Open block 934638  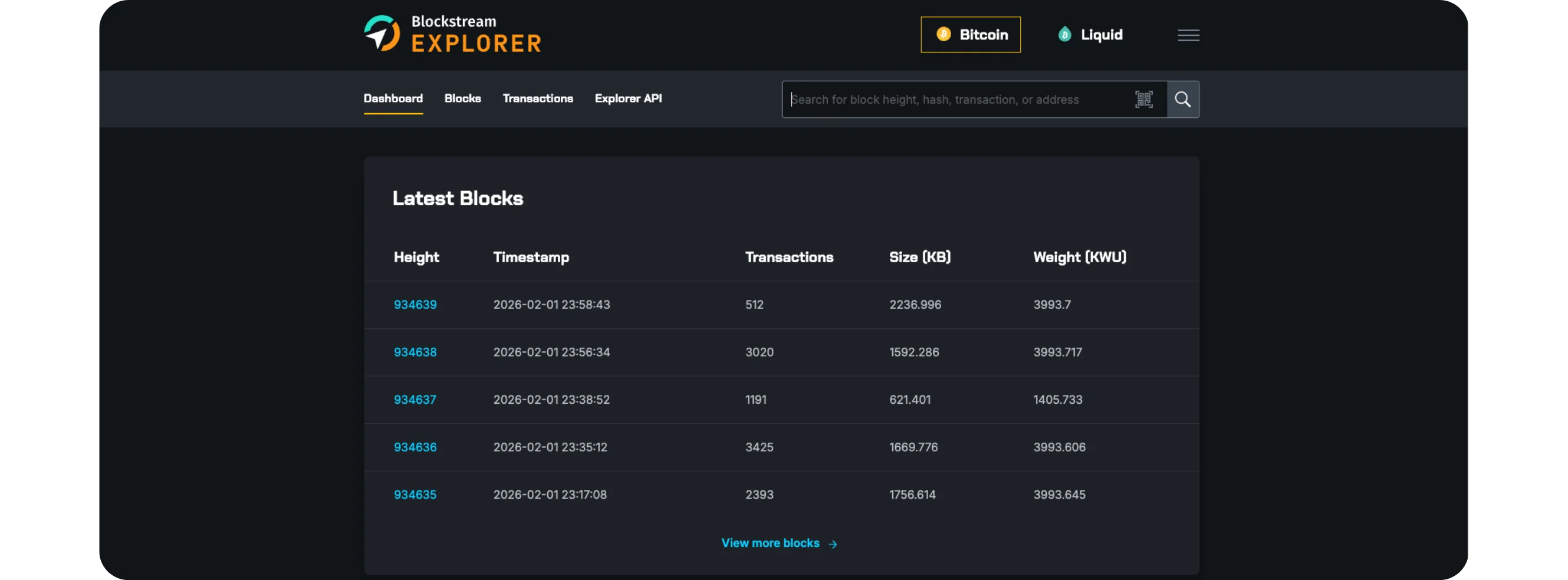click(415, 352)
